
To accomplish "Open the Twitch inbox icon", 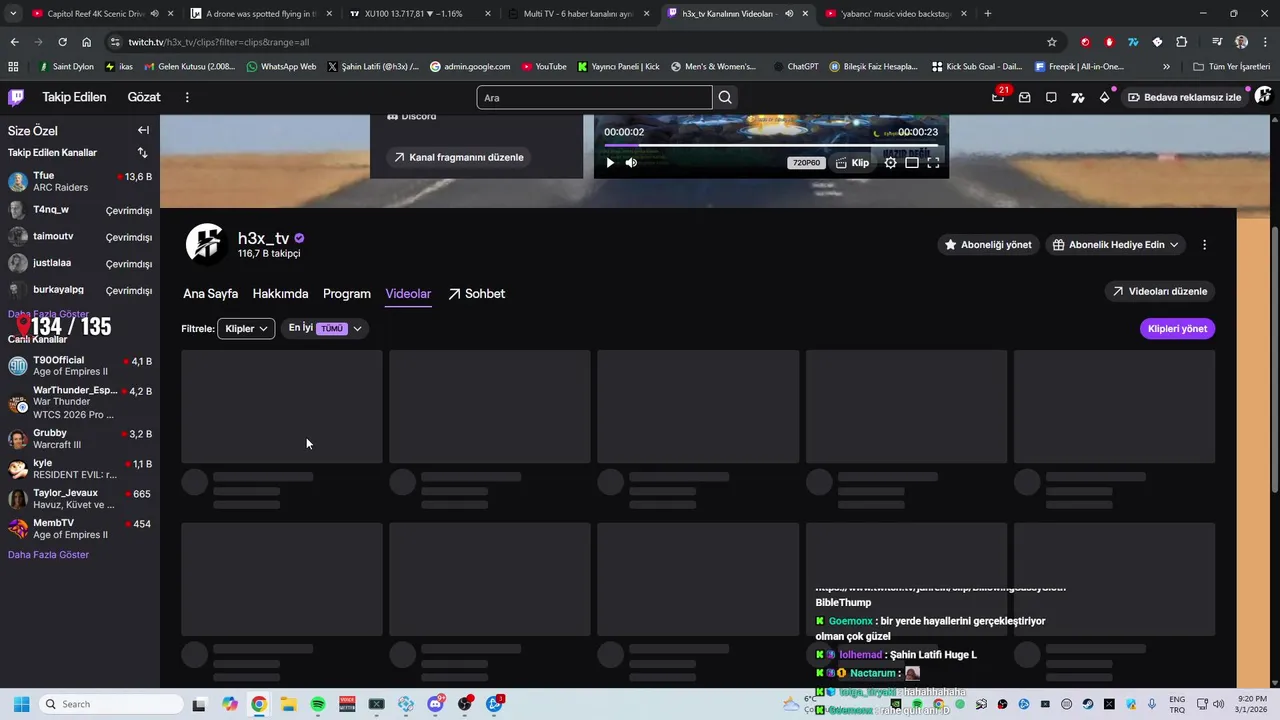I will pyautogui.click(x=1025, y=97).
